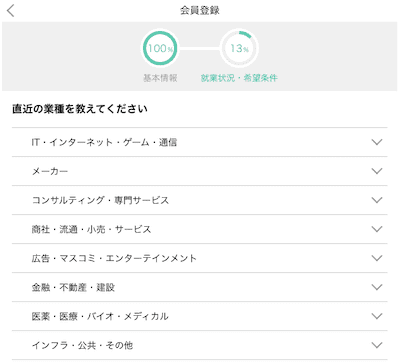The height and width of the screenshot is (362, 400).
Task: Select the 広告・マスコミ・エンターテインメント label
Action: tap(114, 258)
